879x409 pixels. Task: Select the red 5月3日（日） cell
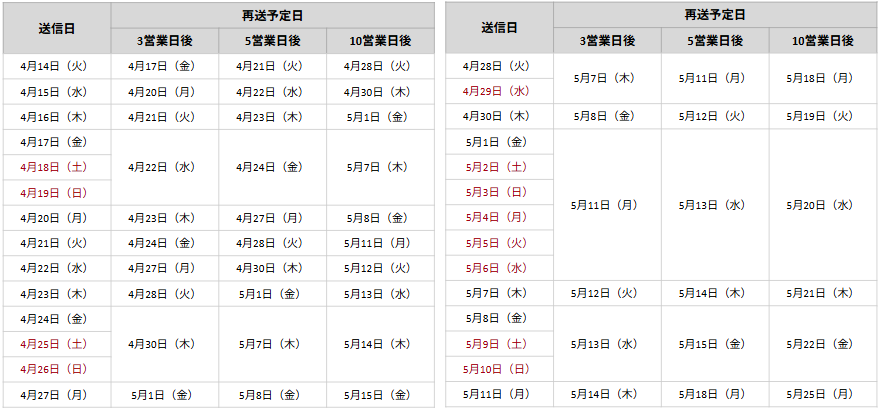point(497,192)
